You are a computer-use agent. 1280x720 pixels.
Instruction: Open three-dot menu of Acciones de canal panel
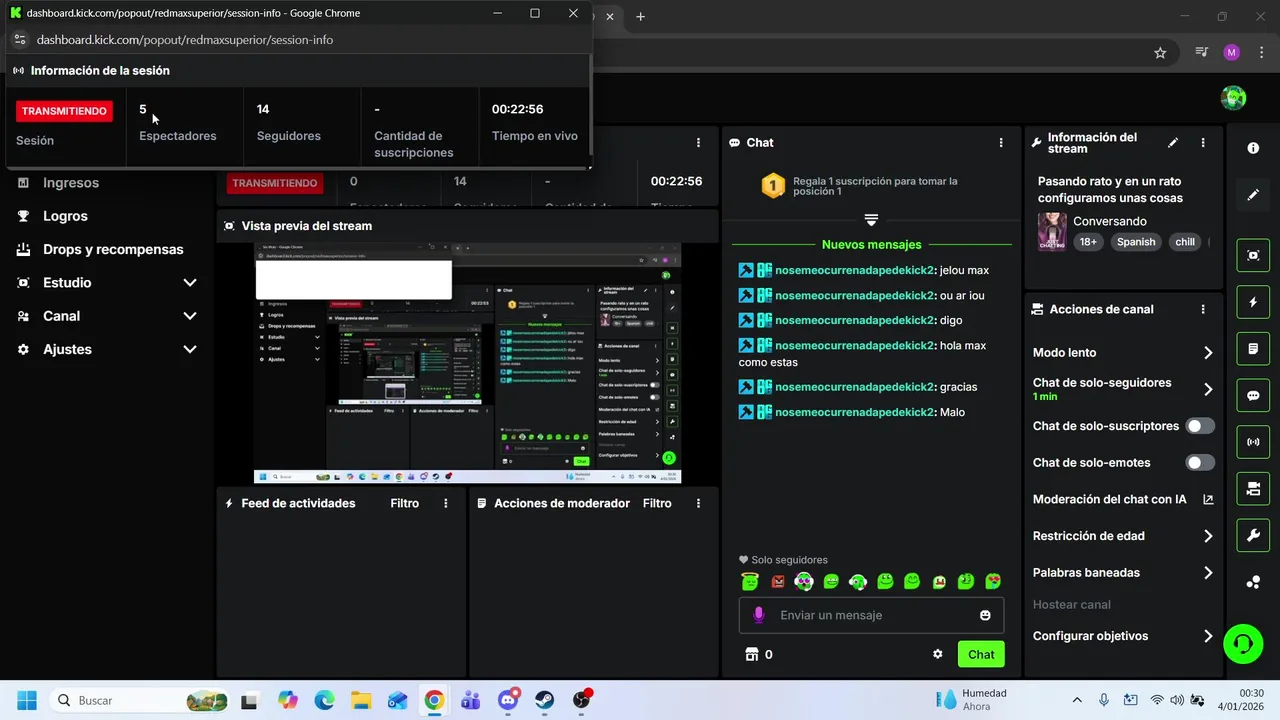(1203, 310)
